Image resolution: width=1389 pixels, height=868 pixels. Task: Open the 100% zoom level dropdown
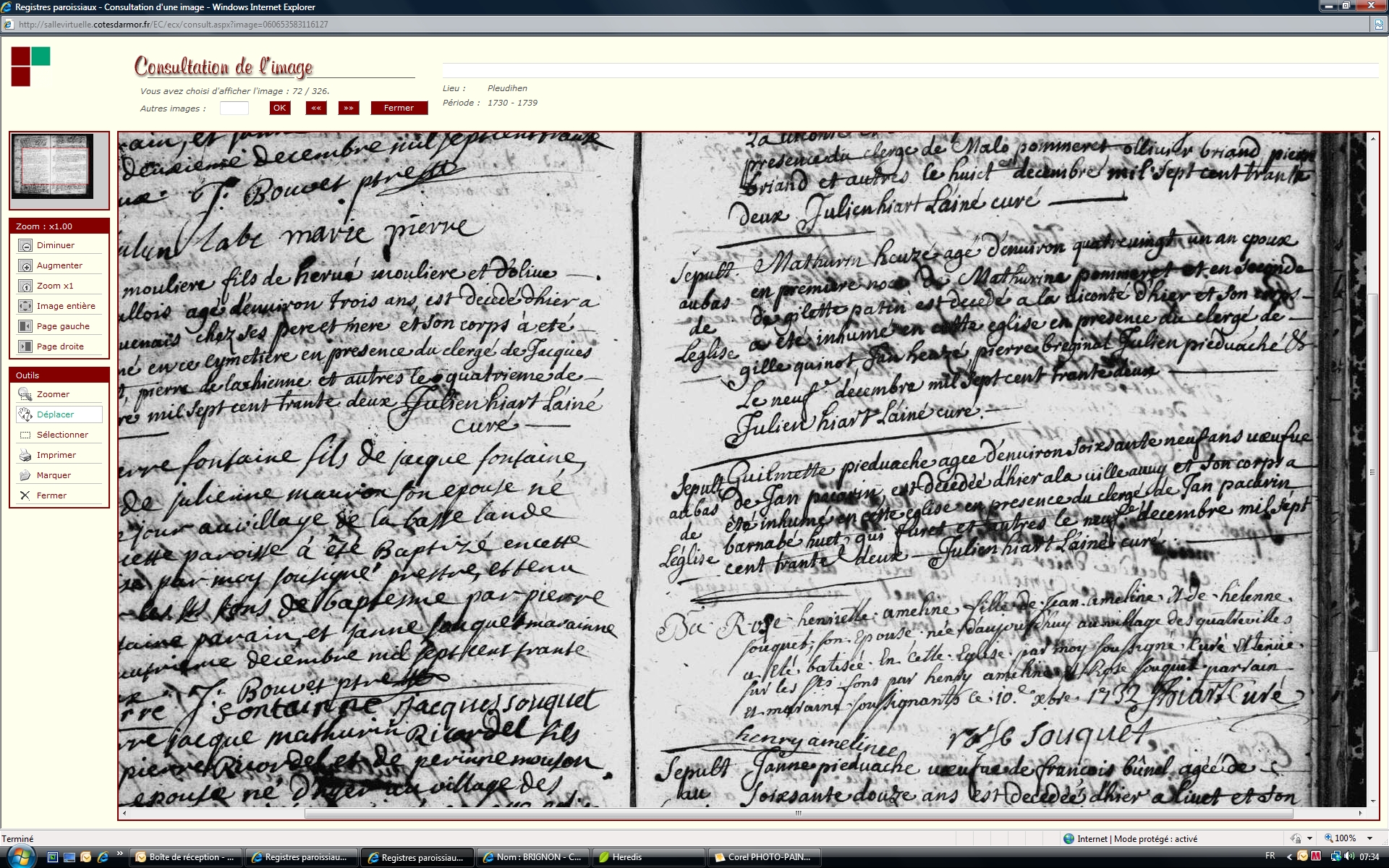point(1369,838)
